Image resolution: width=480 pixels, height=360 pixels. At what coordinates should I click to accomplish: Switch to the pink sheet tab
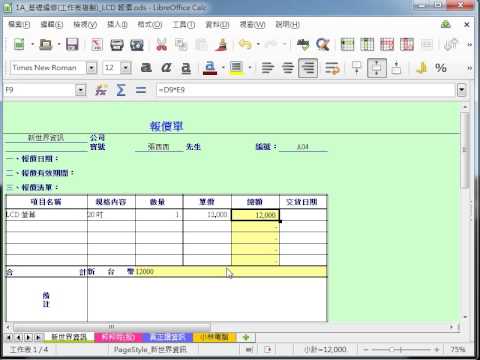[x=118, y=337]
